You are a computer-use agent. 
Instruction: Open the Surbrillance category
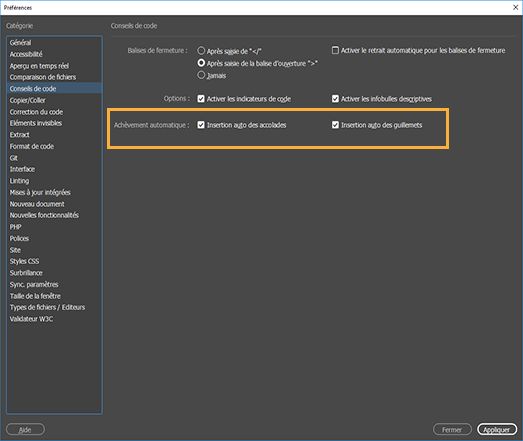[54, 273]
